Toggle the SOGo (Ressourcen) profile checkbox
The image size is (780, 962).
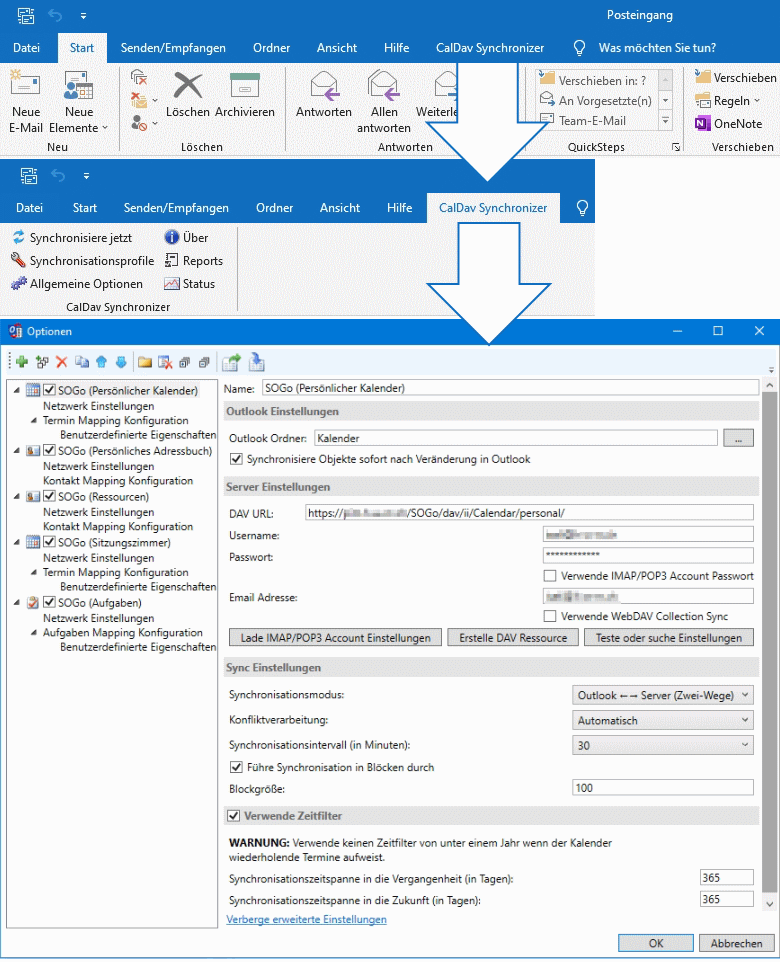click(x=50, y=496)
